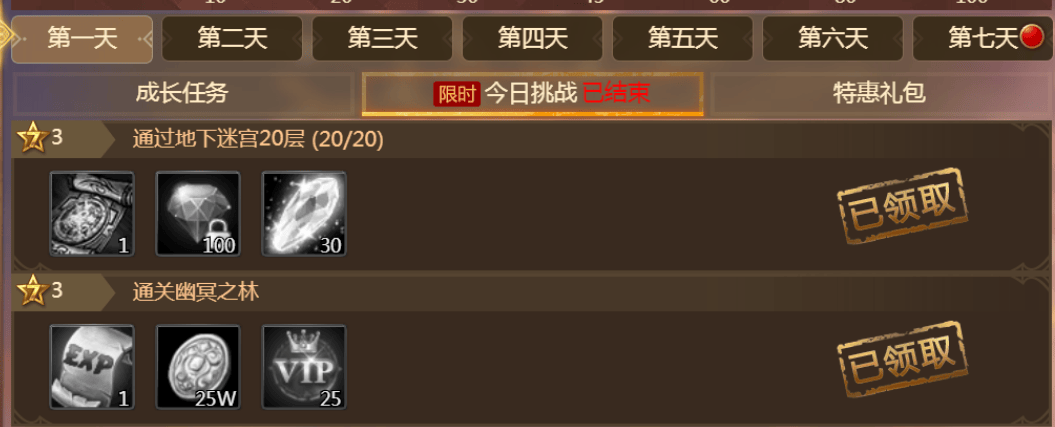The width and height of the screenshot is (1055, 427).
Task: Select the 第一天 tab
Action: [x=82, y=39]
